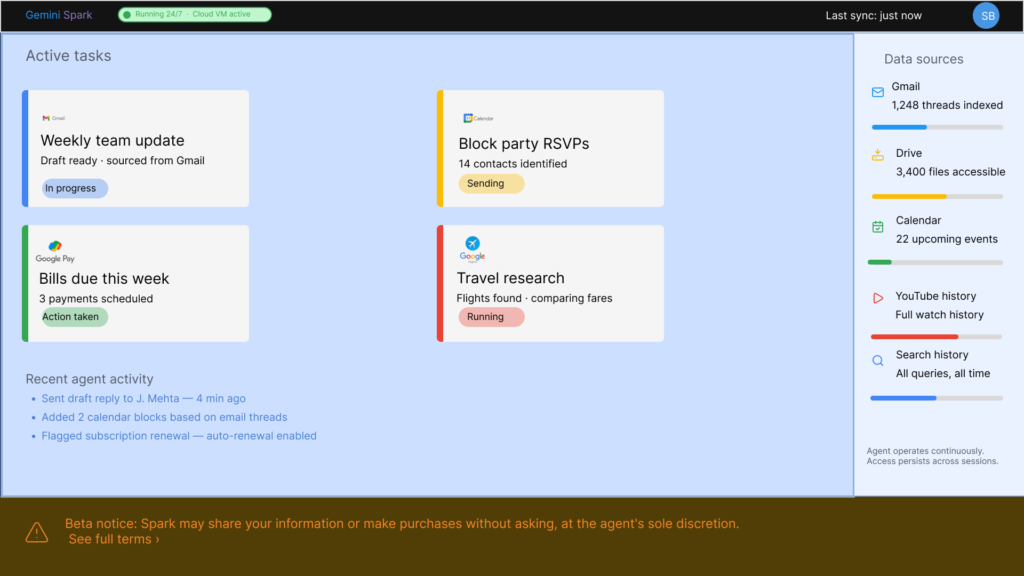
Task: Click '22 upcoming events' text
Action: click(946, 239)
